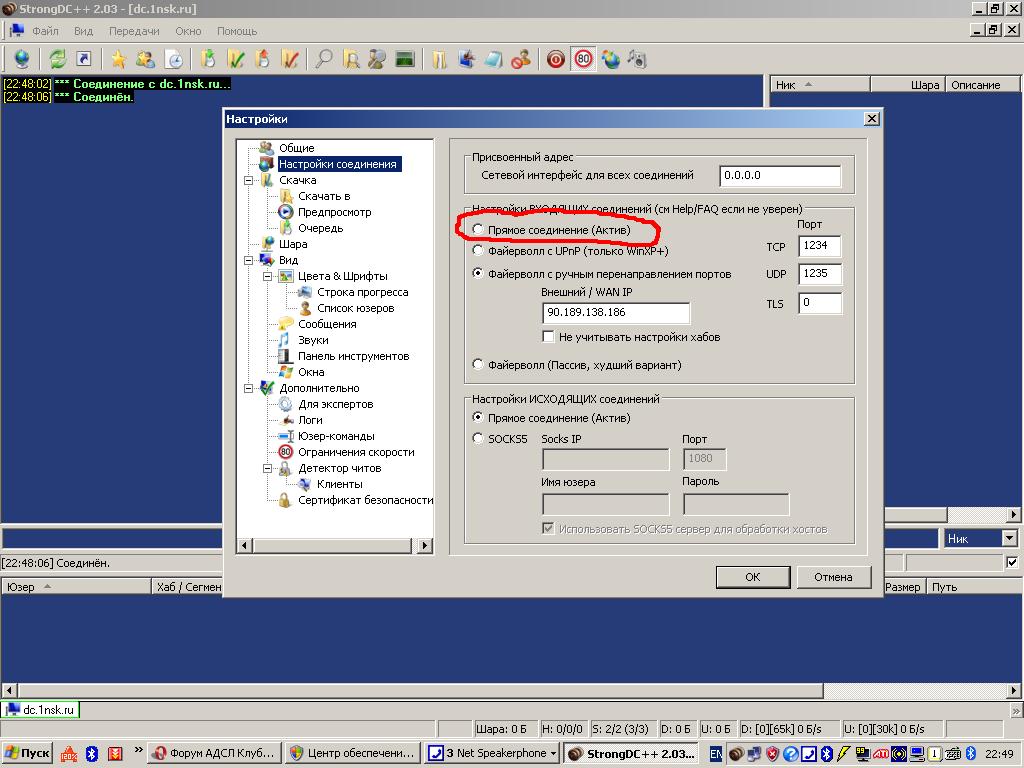Click the Mute sounds speaker icon
Viewport: 1024px width, 768px height.
(637, 59)
